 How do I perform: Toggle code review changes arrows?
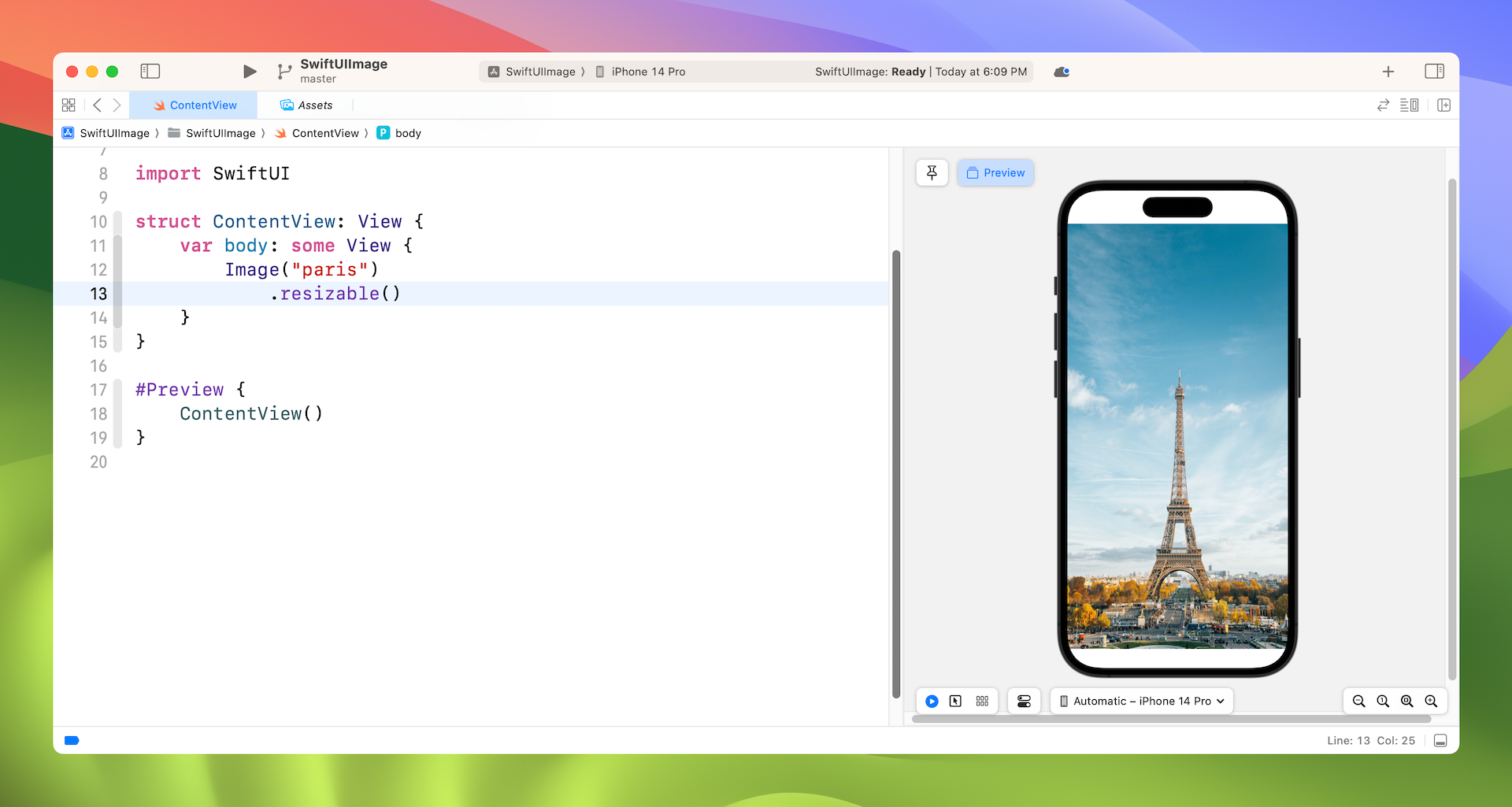1383,105
